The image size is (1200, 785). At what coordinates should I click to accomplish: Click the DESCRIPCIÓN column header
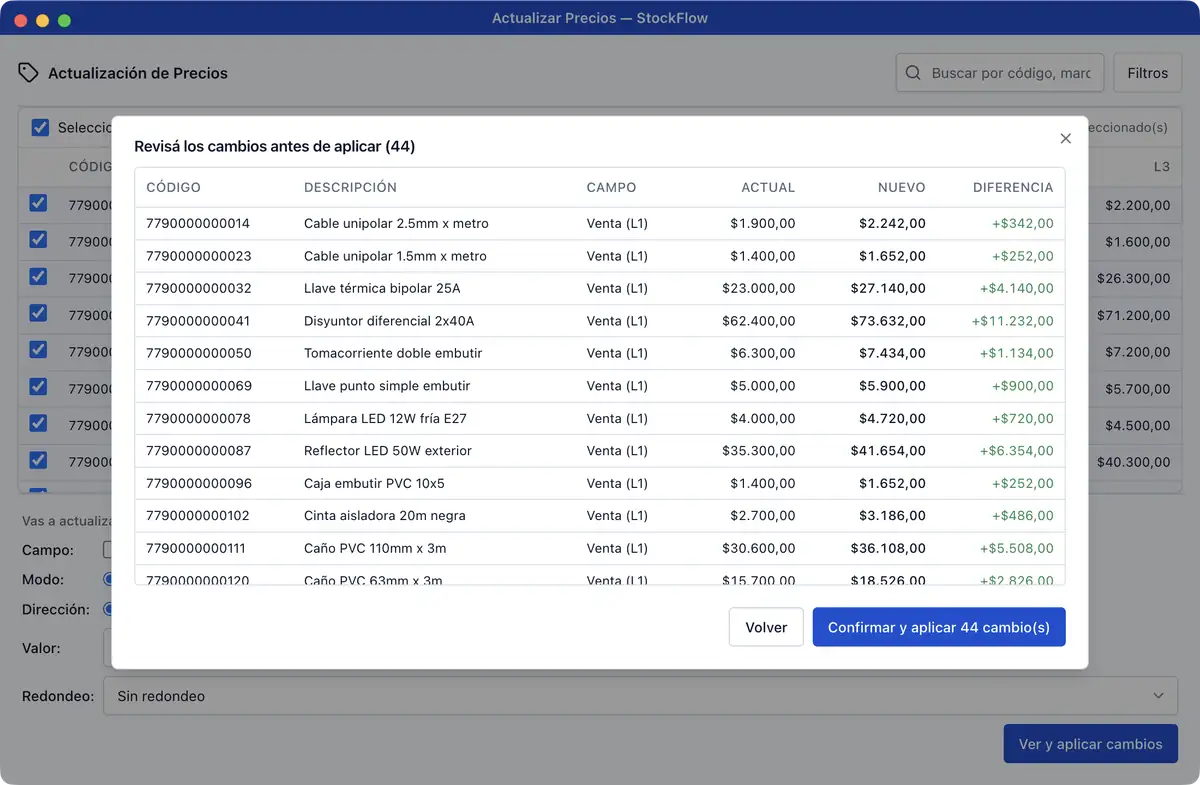[350, 187]
